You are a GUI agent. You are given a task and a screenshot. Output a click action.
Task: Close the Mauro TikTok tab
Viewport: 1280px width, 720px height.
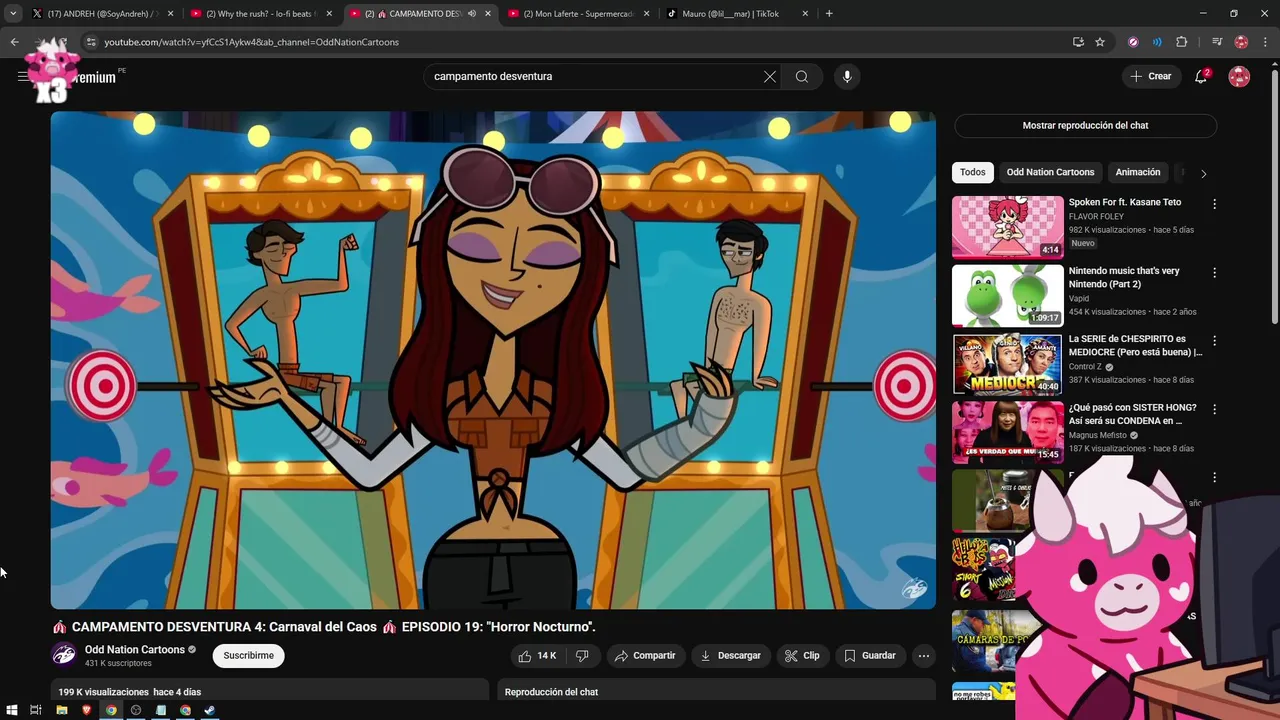(x=804, y=14)
